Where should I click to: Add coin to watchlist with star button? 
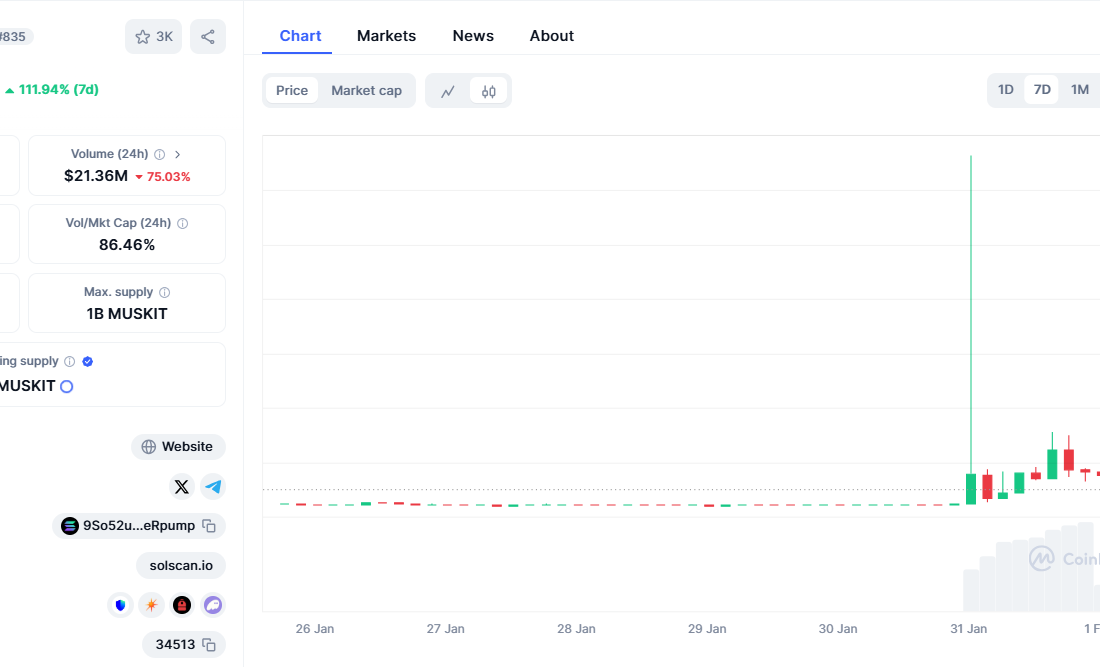(x=153, y=37)
